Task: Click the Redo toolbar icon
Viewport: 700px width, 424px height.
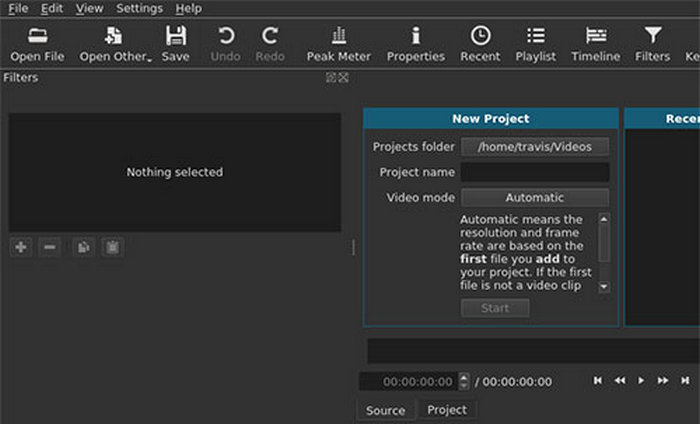Action: click(x=270, y=44)
